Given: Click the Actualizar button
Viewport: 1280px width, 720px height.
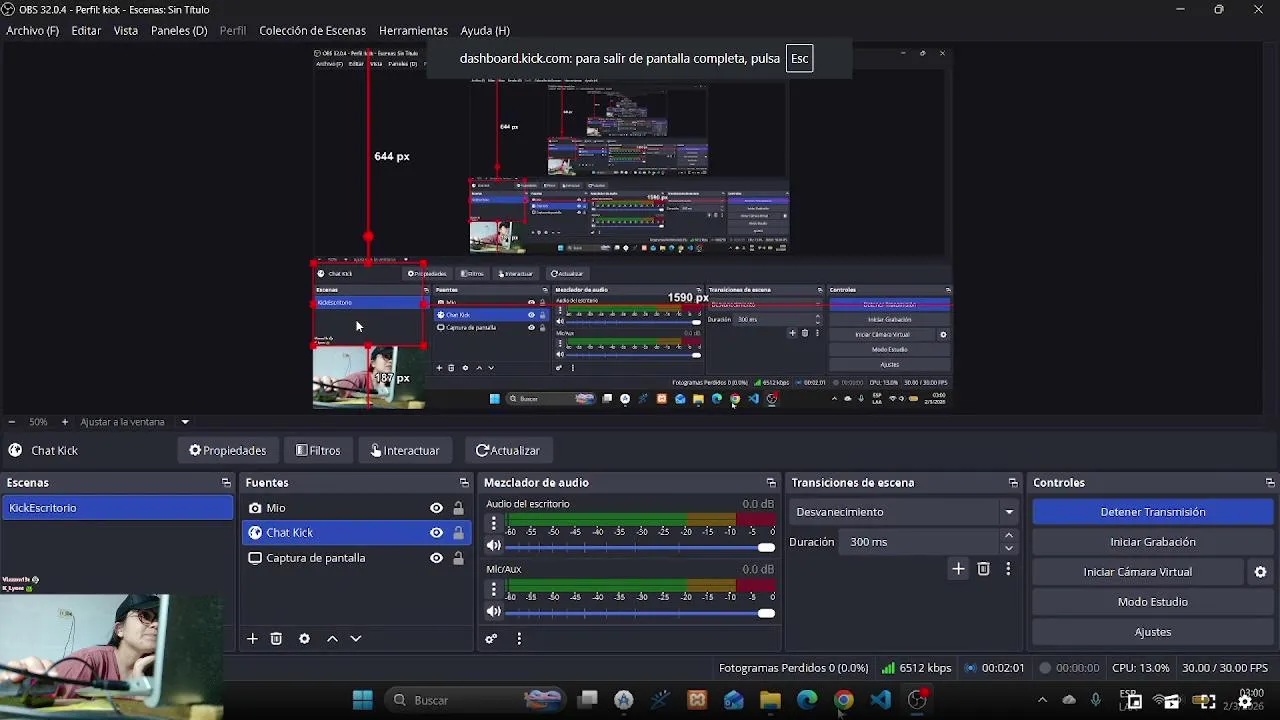Looking at the screenshot, I should (508, 451).
